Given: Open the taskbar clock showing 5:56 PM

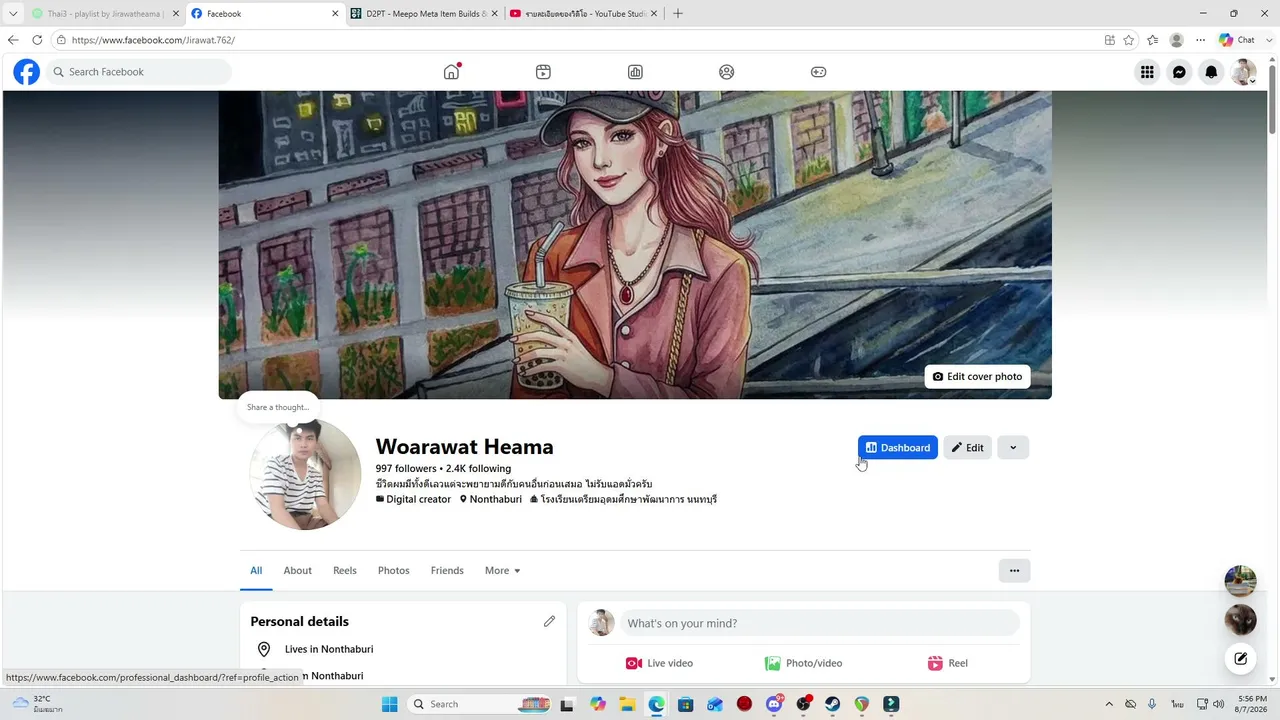Looking at the screenshot, I should point(1252,704).
